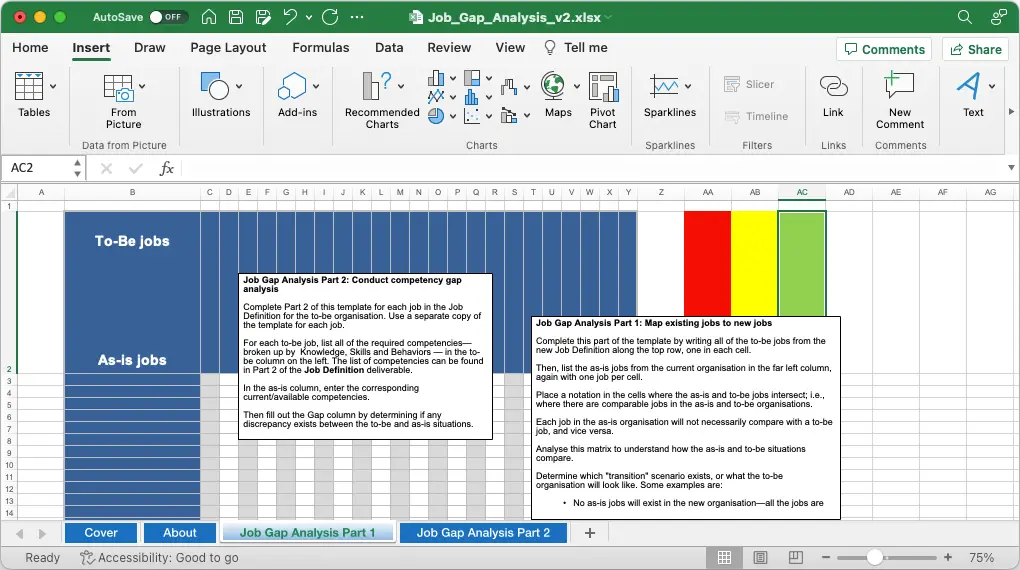Redo with the circular arrow icon
1020x570 pixels.
(x=330, y=17)
